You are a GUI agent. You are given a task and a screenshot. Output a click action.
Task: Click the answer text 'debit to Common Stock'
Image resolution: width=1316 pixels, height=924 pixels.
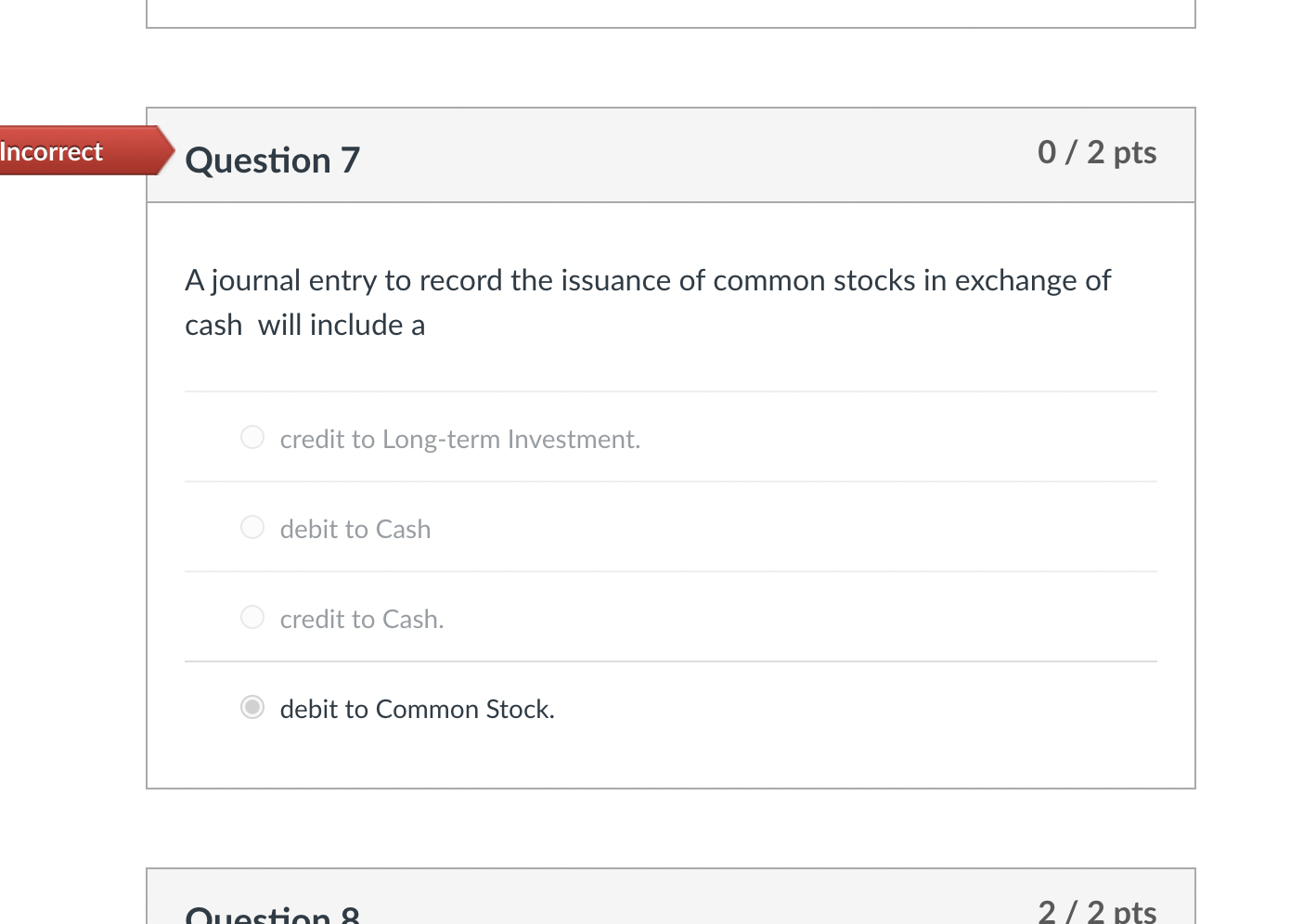(417, 709)
